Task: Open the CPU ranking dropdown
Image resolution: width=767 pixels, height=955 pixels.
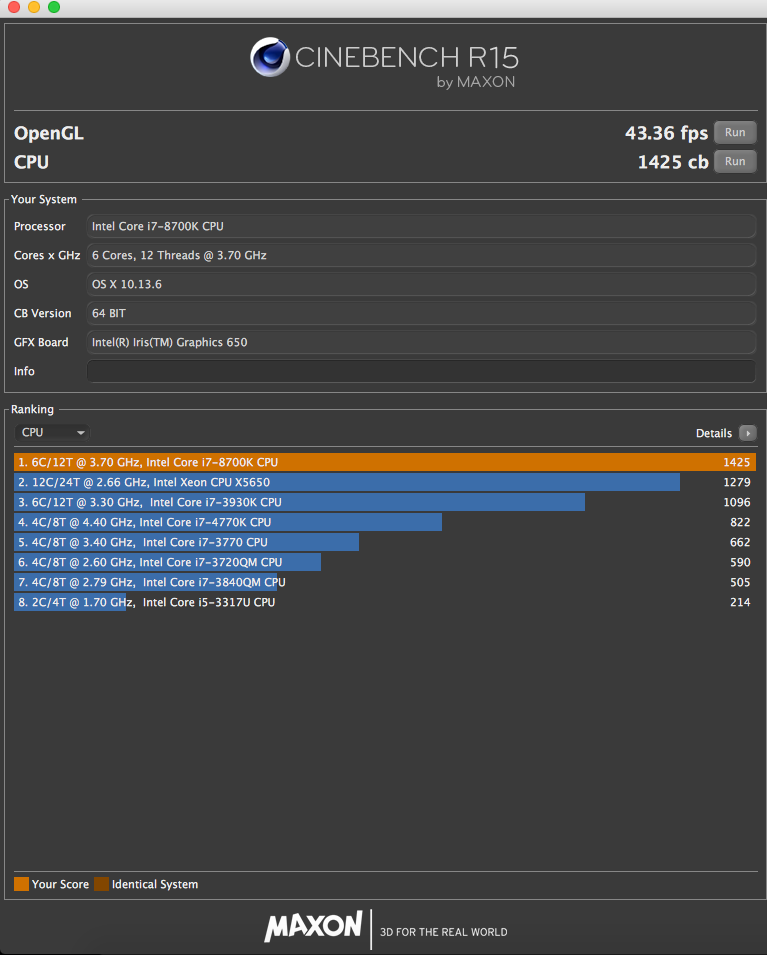Action: click(53, 432)
